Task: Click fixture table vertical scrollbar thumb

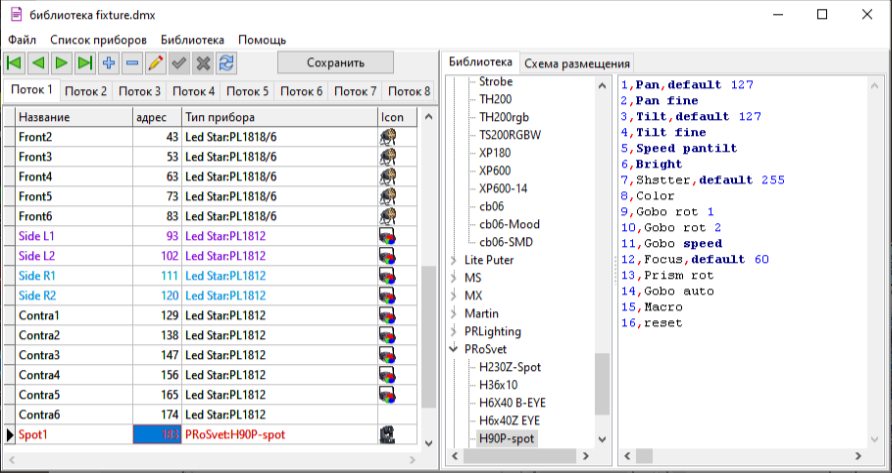Action: (428, 337)
